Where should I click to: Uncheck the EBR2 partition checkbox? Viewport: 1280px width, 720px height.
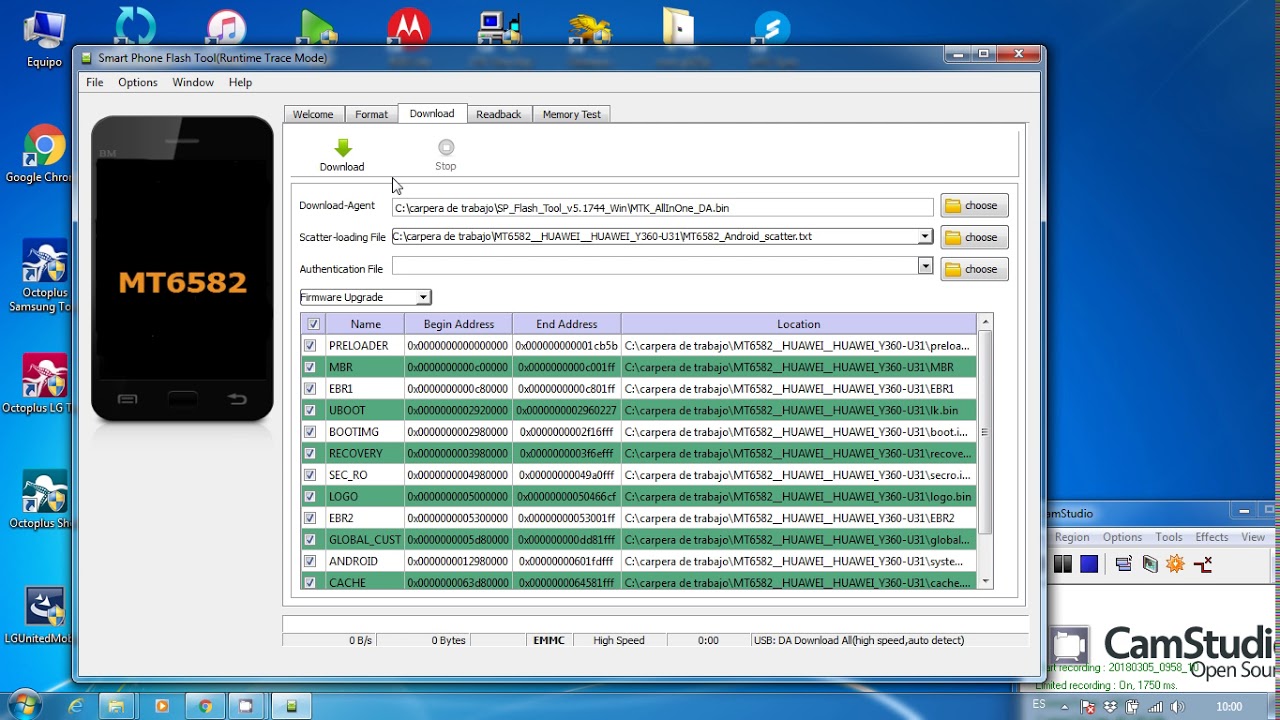(310, 518)
